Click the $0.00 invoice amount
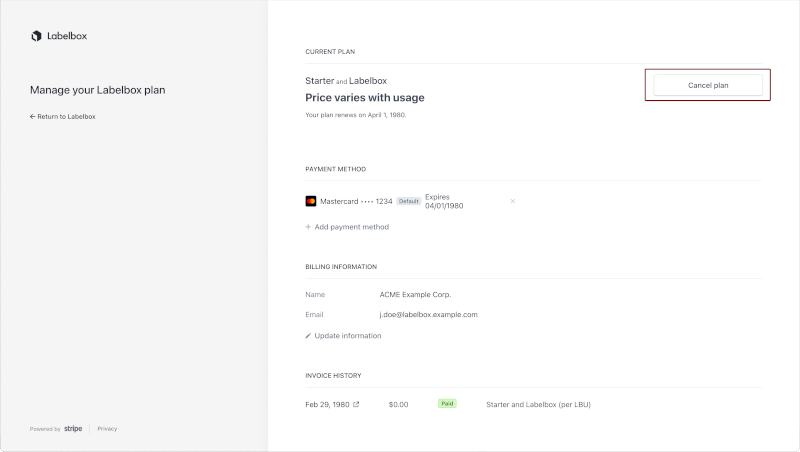The image size is (800, 452). pos(398,405)
